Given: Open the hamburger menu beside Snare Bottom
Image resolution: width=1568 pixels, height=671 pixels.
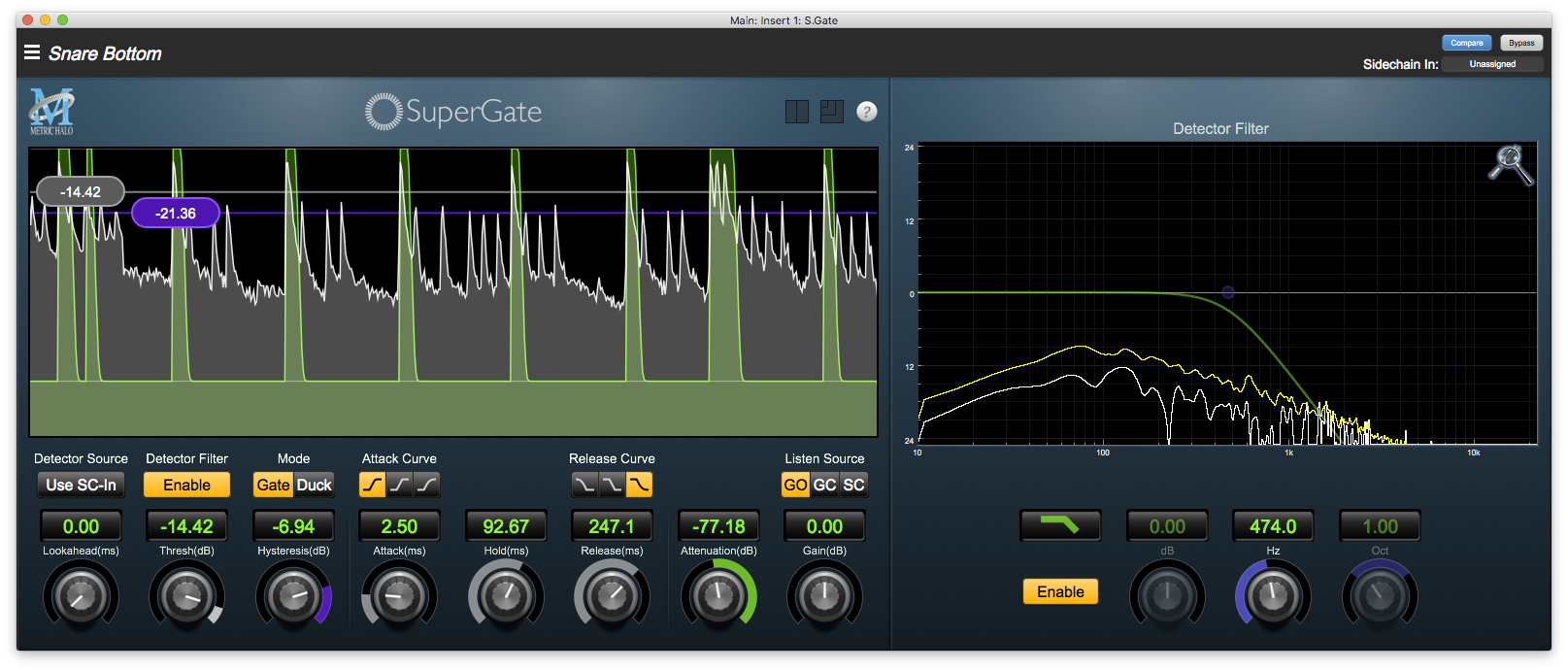Looking at the screenshot, I should point(32,52).
